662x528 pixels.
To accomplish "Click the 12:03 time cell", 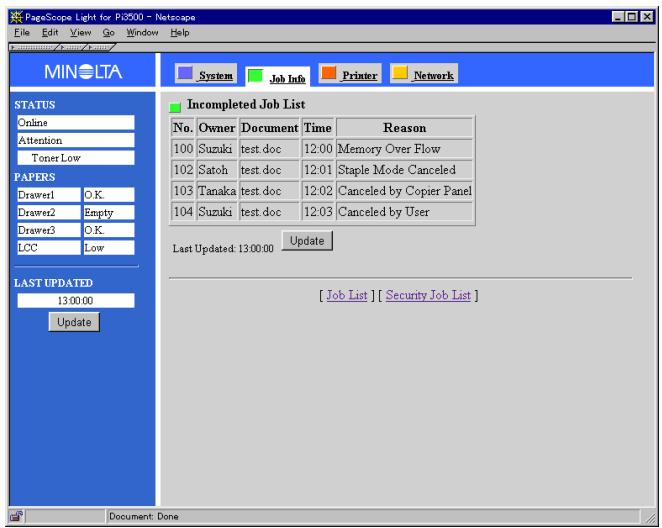I will tap(317, 212).
